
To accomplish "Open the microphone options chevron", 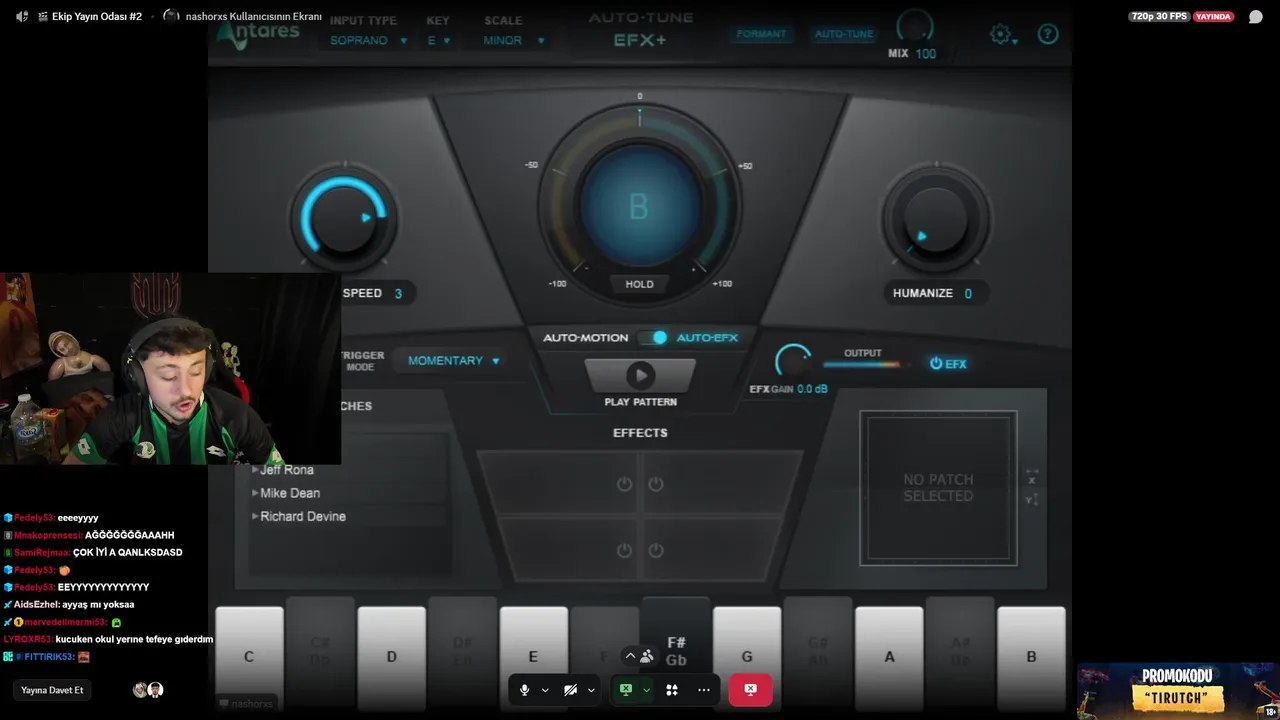I will [x=545, y=690].
